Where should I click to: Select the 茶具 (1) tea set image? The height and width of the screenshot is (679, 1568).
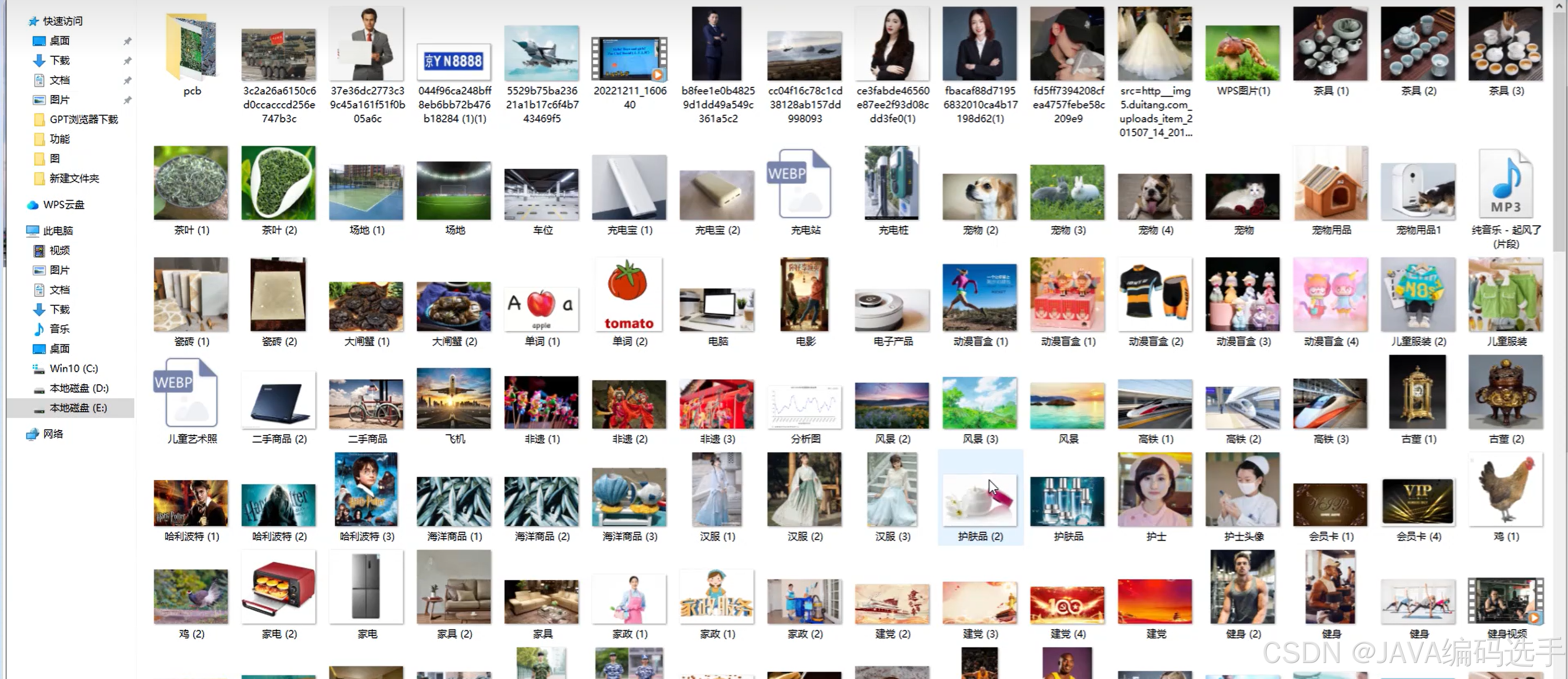(1331, 44)
